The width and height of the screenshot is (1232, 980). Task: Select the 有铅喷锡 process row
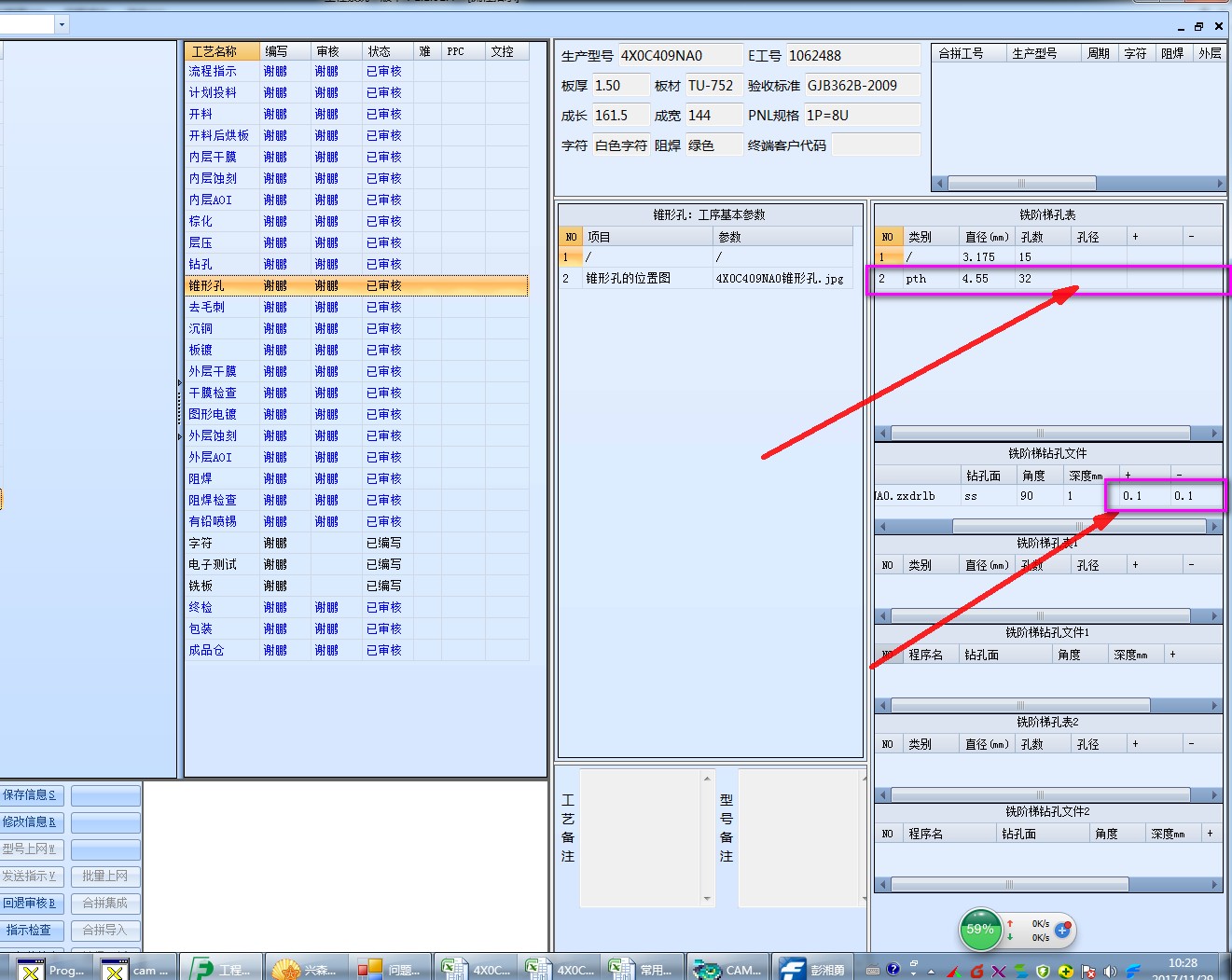point(356,521)
